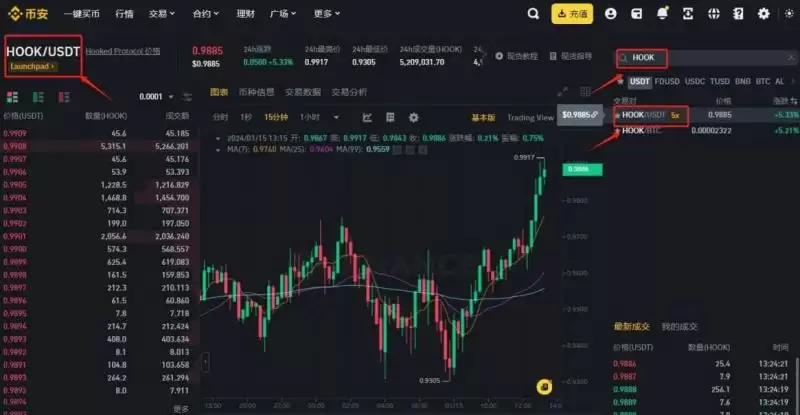
Task: Toggle HOOK/USDT favorite star
Action: pyautogui.click(x=617, y=115)
